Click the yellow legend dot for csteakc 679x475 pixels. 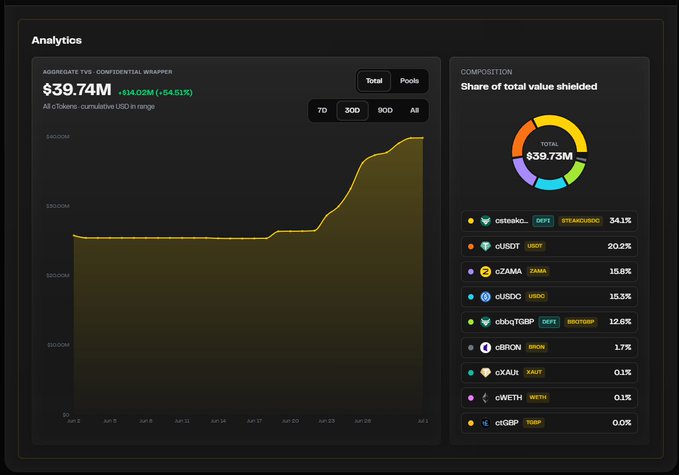coord(471,221)
